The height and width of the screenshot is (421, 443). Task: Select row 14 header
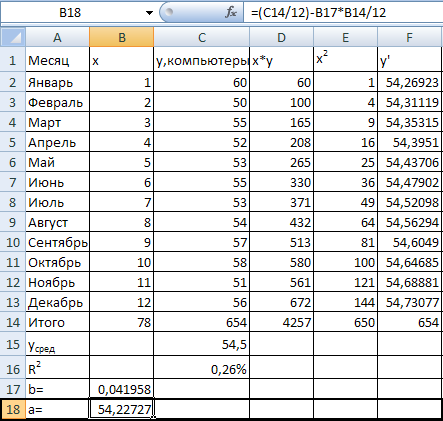(x=13, y=322)
